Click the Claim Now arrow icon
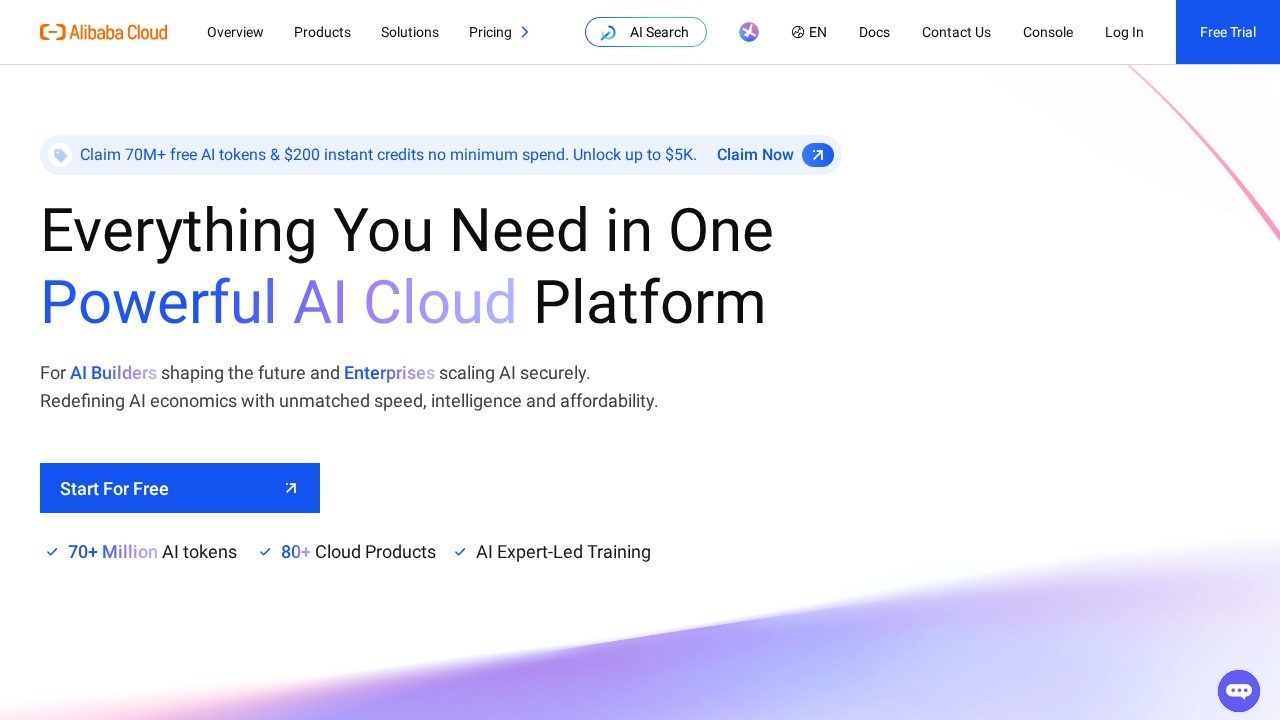Viewport: 1280px width, 720px height. (x=817, y=155)
